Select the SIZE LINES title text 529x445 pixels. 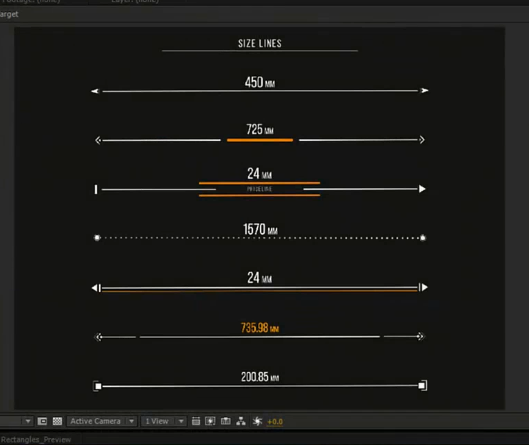pyautogui.click(x=260, y=44)
